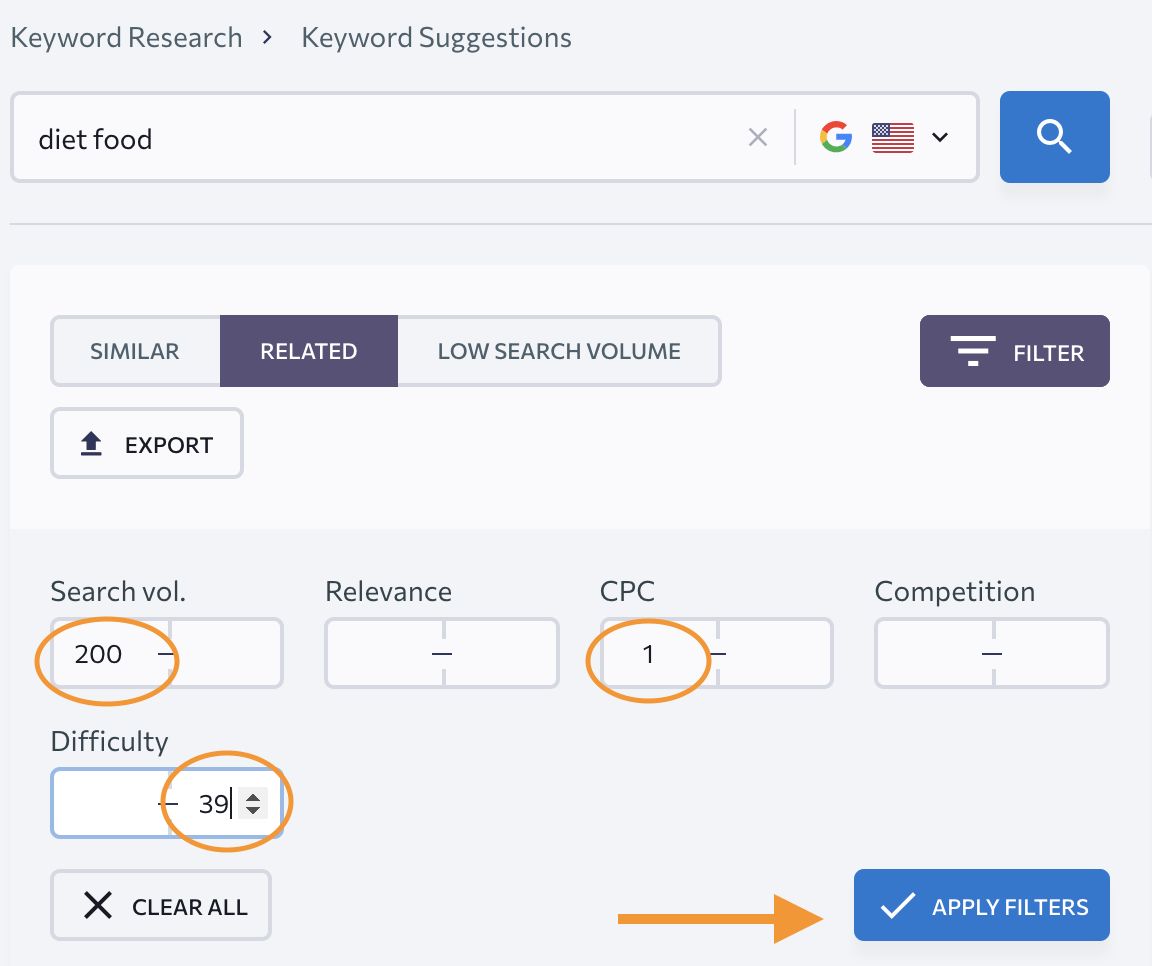Click the US flag icon
1152x966 pixels.
click(892, 137)
